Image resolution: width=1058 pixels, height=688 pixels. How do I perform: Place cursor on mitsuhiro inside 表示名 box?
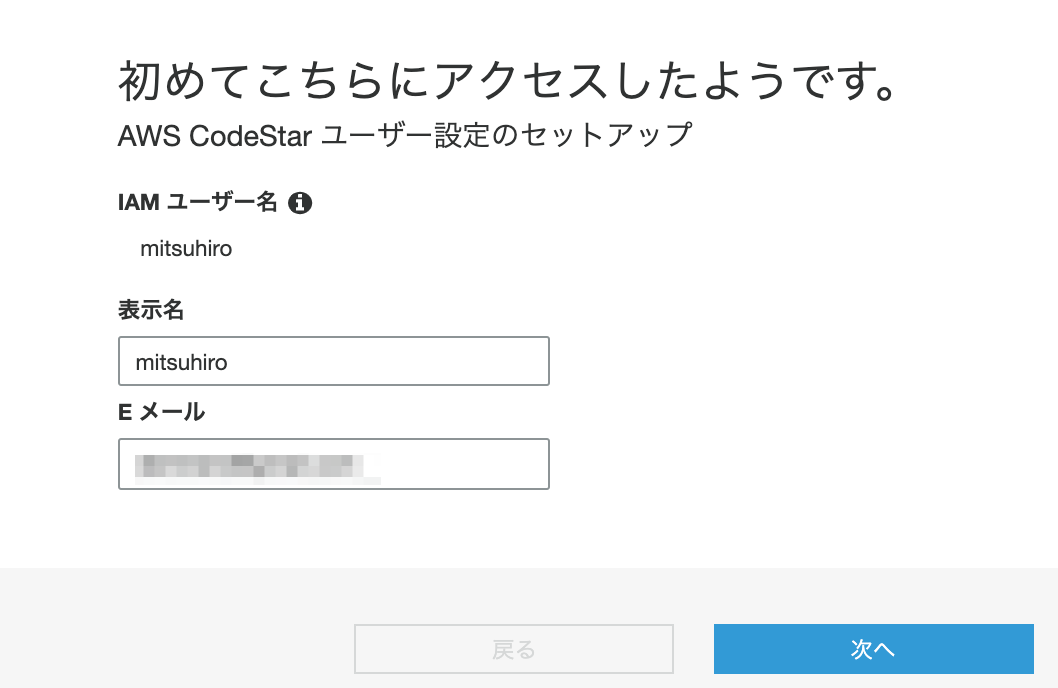pyautogui.click(x=182, y=362)
